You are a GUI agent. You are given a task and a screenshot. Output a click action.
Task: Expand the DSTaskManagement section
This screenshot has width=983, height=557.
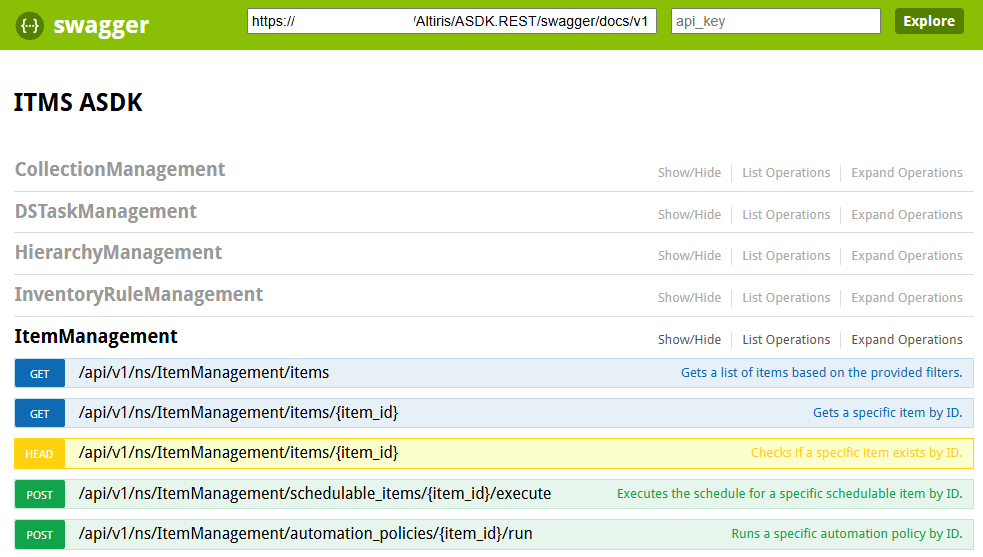106,212
